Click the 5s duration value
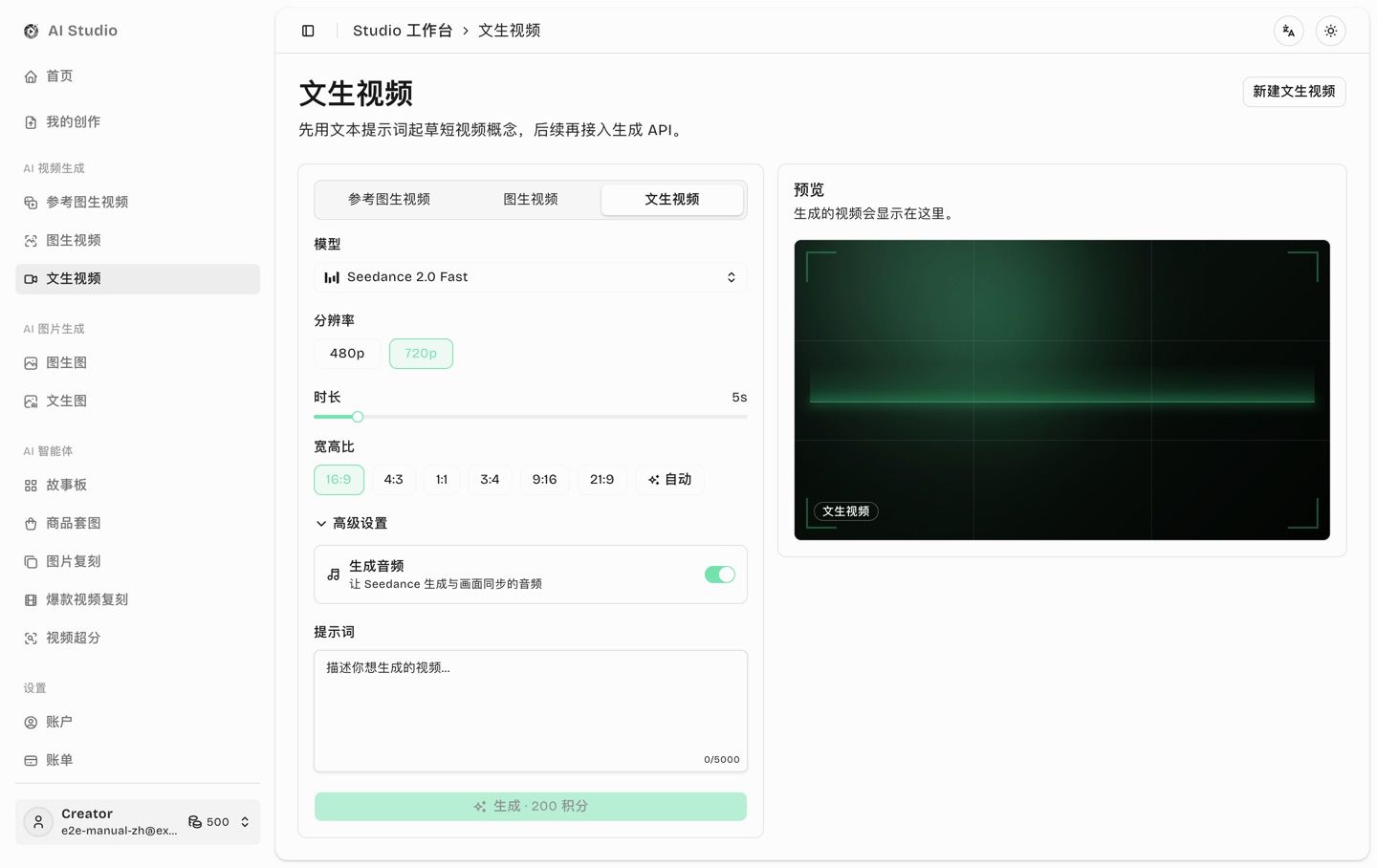Image resolution: width=1377 pixels, height=868 pixels. point(739,398)
